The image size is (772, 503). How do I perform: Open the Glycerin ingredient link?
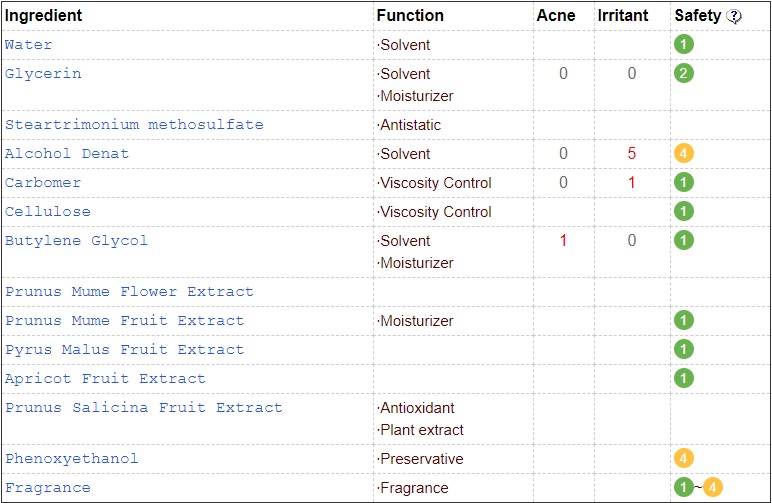click(43, 74)
